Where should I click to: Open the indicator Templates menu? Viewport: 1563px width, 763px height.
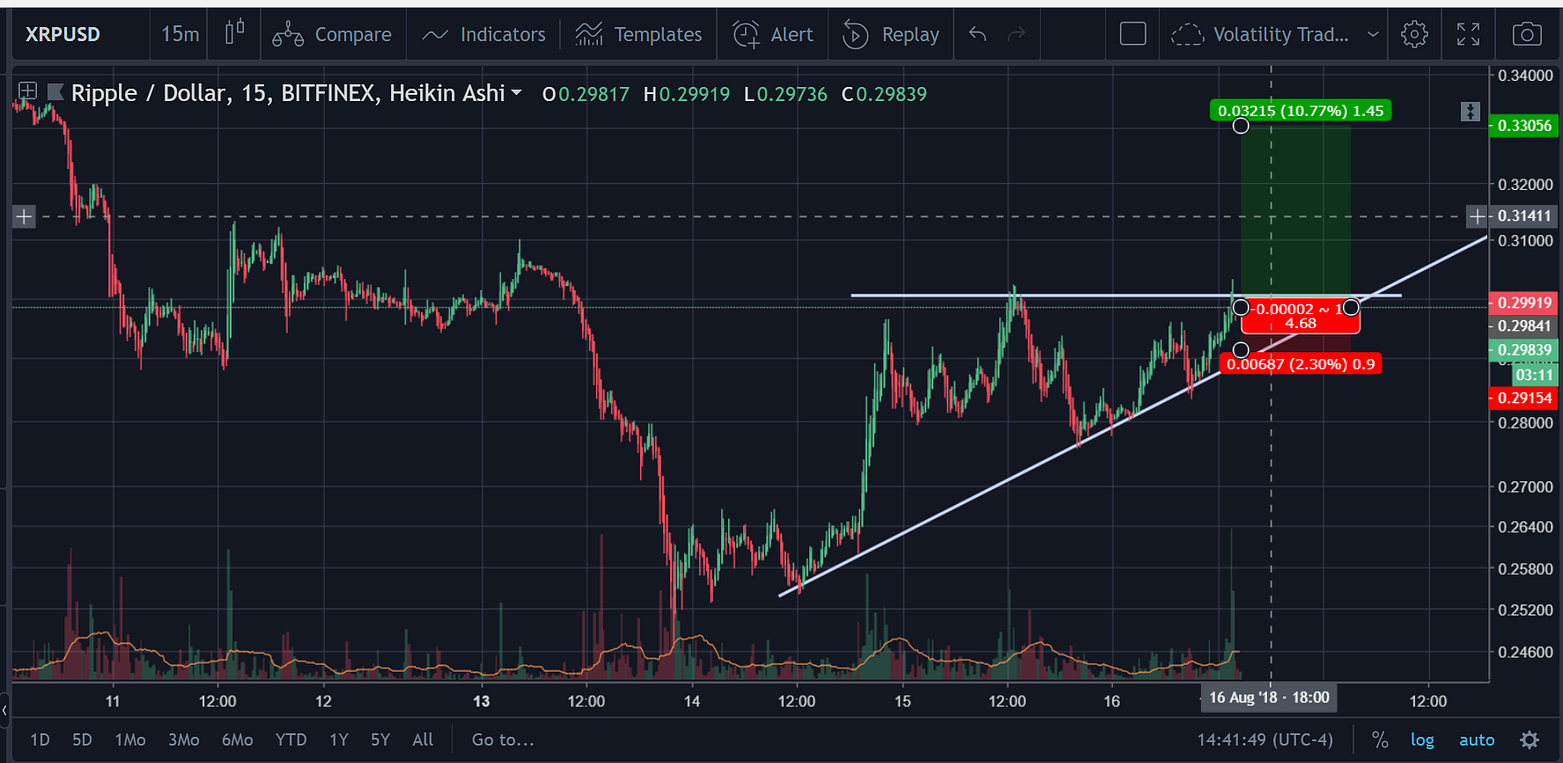[x=639, y=34]
